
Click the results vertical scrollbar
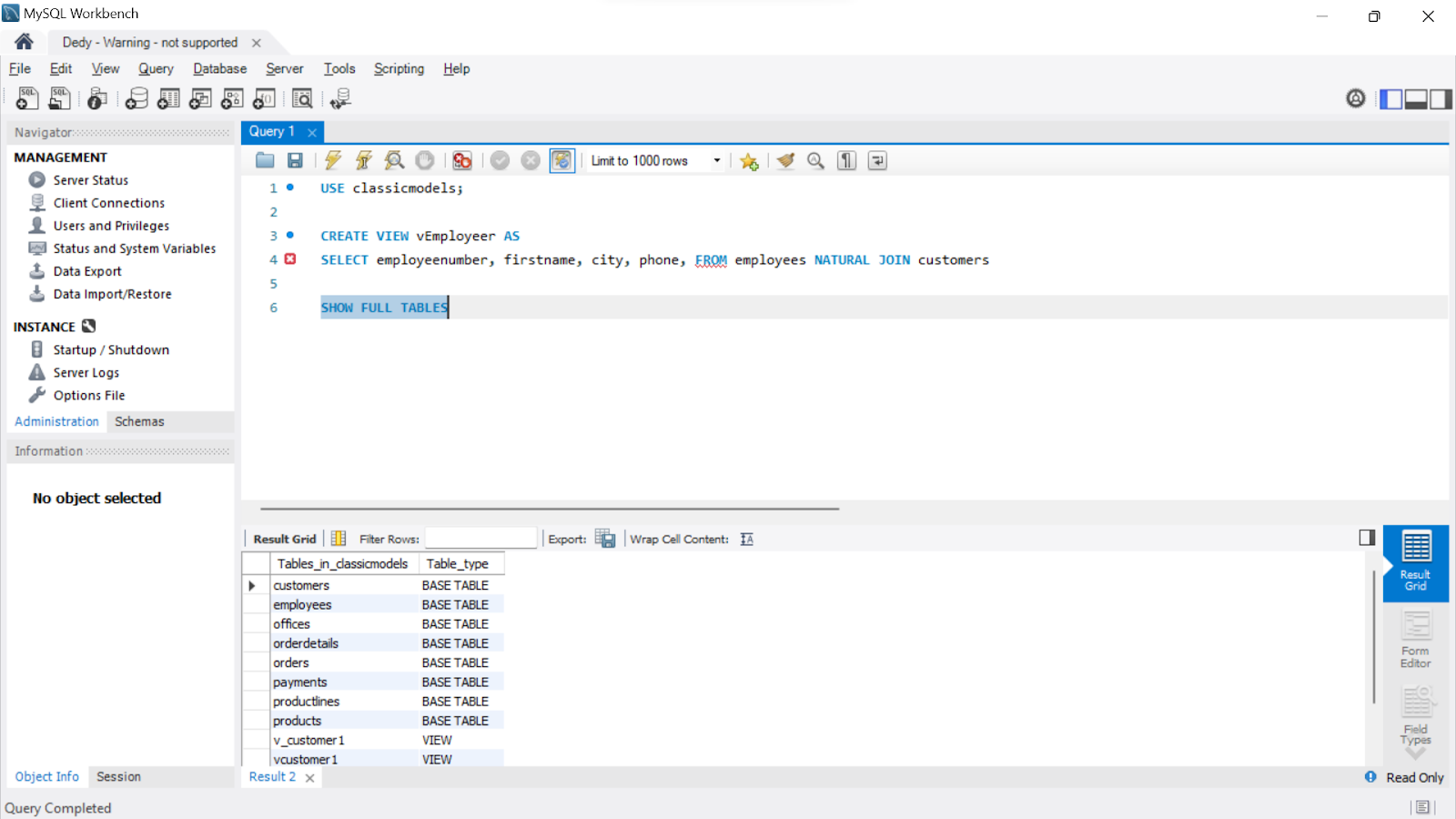coord(1373,637)
